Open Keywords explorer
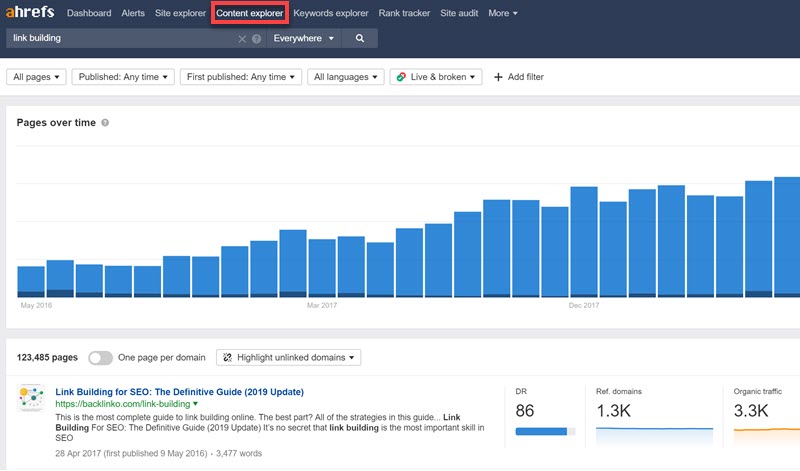The height and width of the screenshot is (471, 800). point(331,13)
